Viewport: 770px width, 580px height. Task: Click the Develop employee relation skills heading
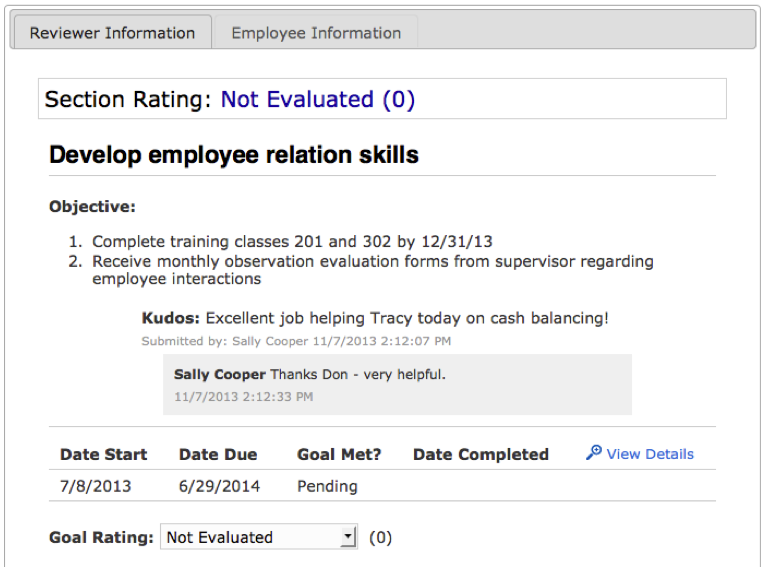[x=234, y=155]
